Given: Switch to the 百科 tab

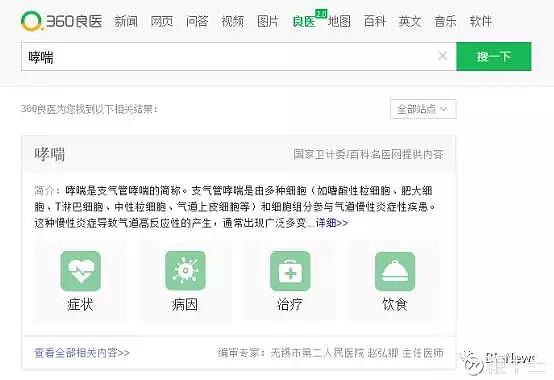Looking at the screenshot, I should [x=375, y=22].
